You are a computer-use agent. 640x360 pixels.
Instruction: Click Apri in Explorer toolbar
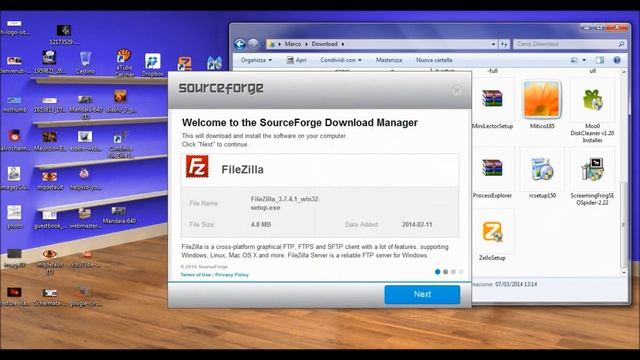297,60
